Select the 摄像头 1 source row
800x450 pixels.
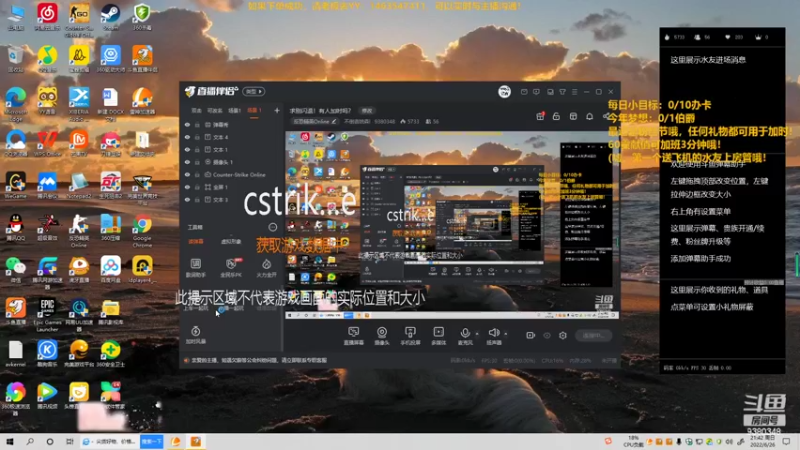point(232,162)
